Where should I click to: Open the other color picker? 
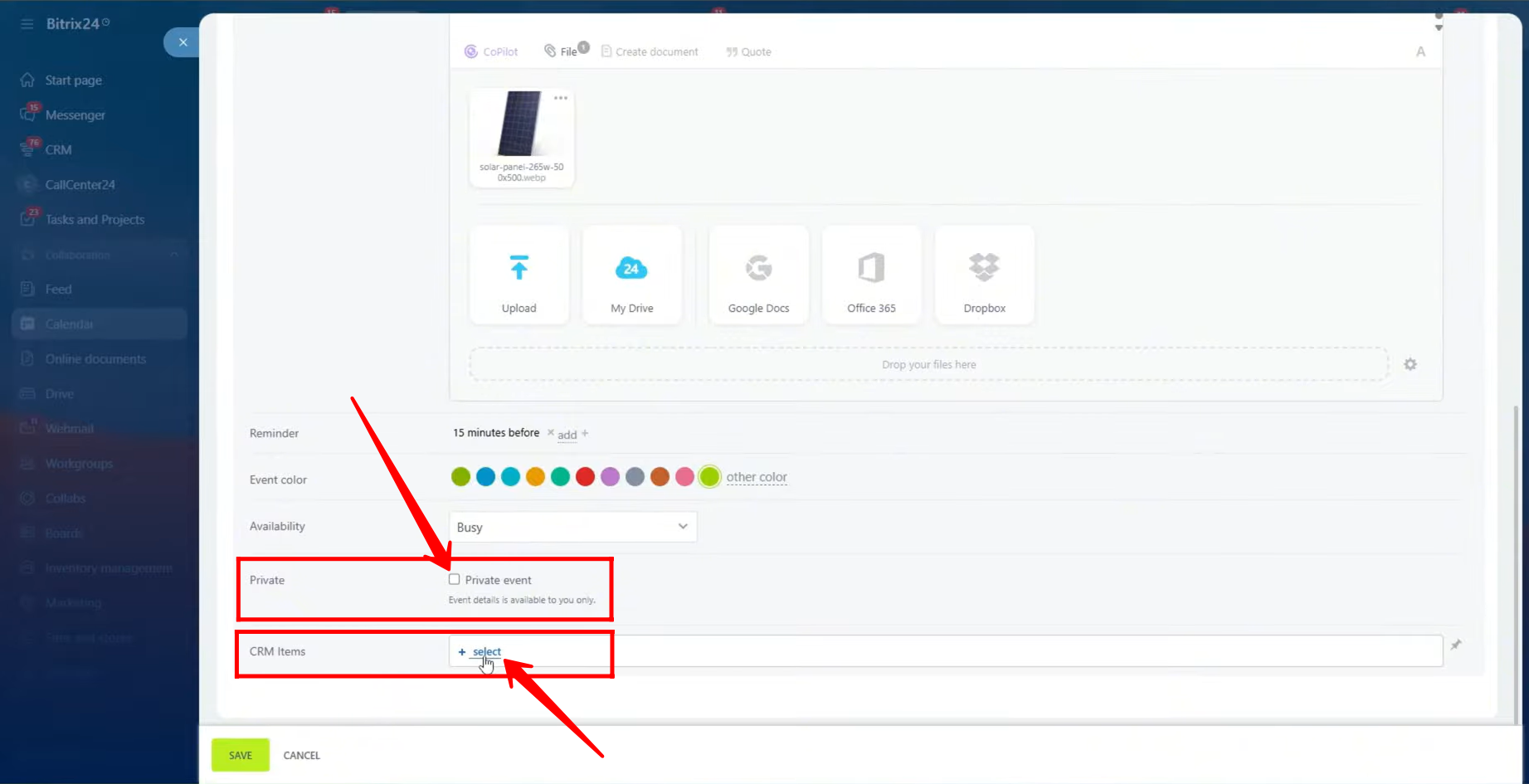756,477
